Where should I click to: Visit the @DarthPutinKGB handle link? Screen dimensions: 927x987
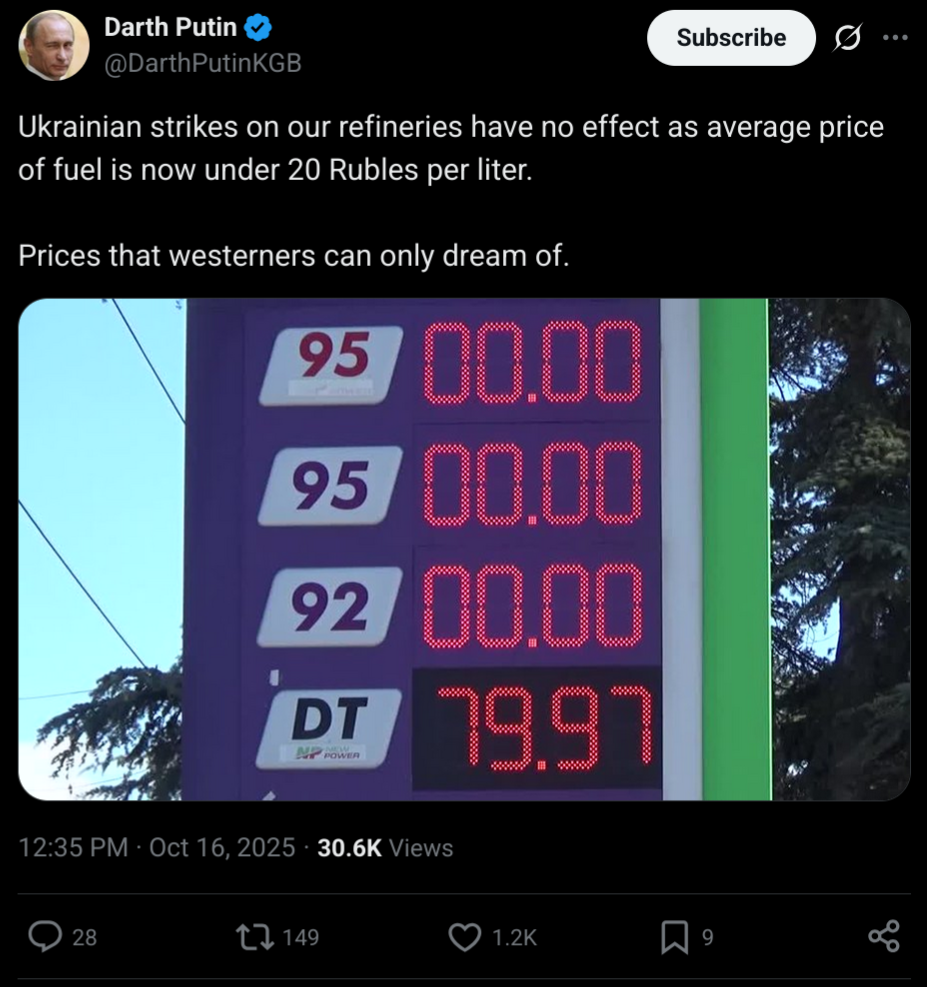[x=202, y=62]
